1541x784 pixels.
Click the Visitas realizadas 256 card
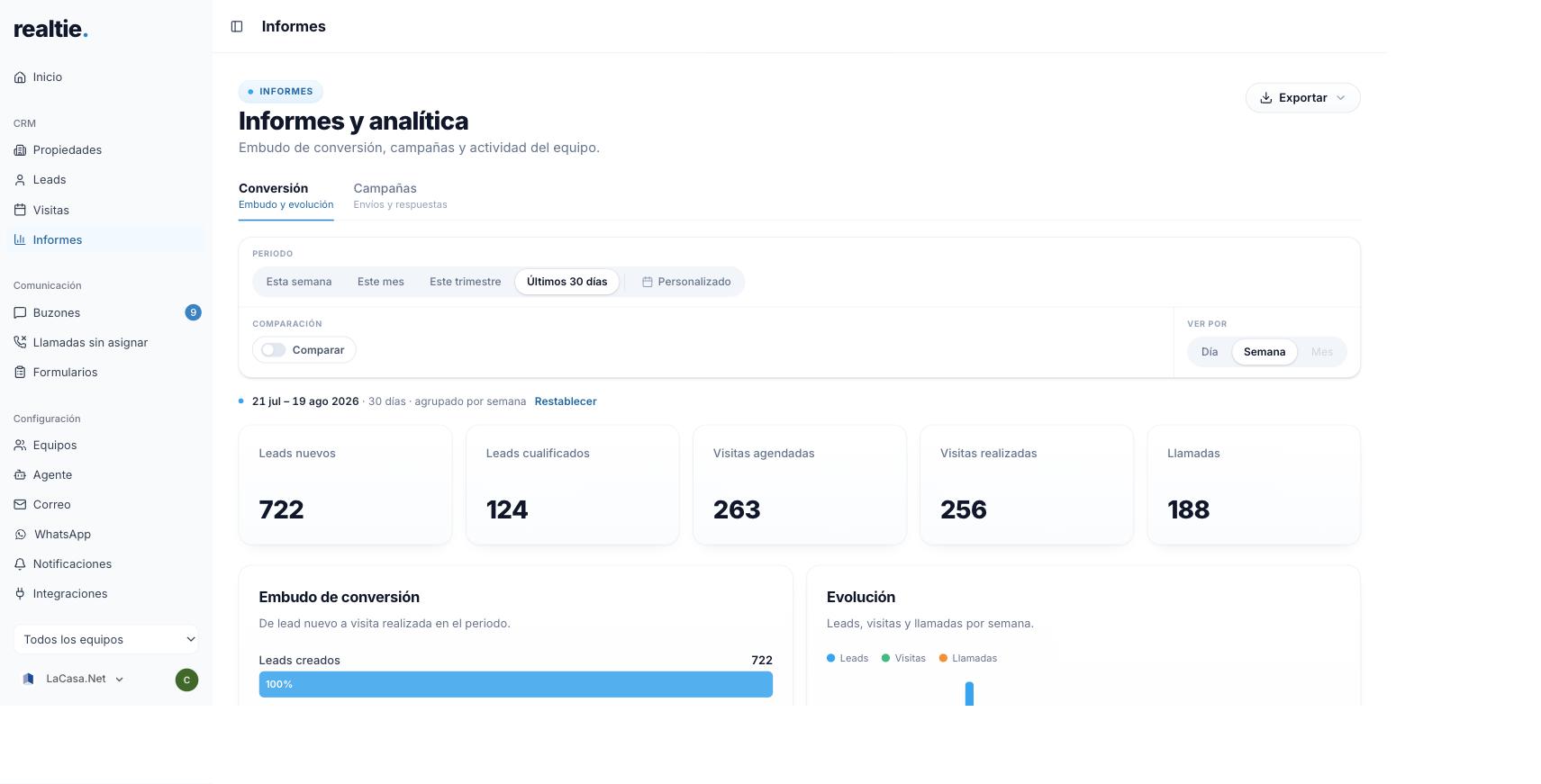1027,485
